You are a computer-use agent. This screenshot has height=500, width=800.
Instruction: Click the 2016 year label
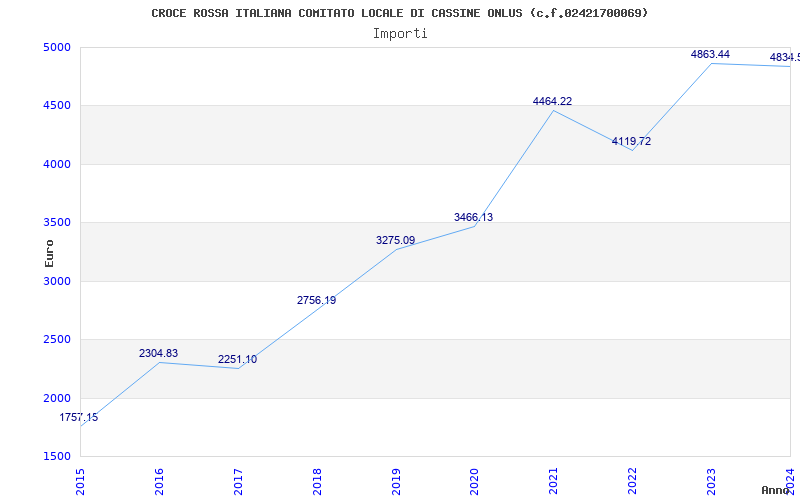click(159, 481)
